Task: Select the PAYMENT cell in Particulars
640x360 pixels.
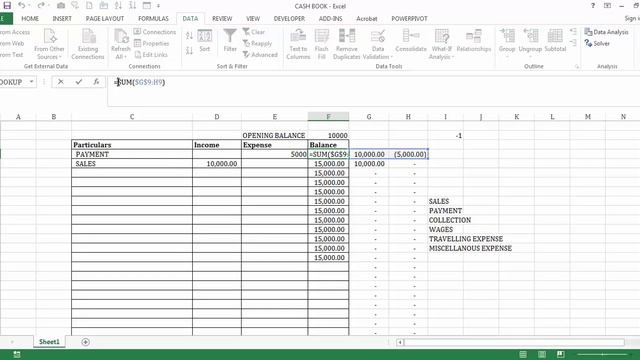Action: (132, 154)
